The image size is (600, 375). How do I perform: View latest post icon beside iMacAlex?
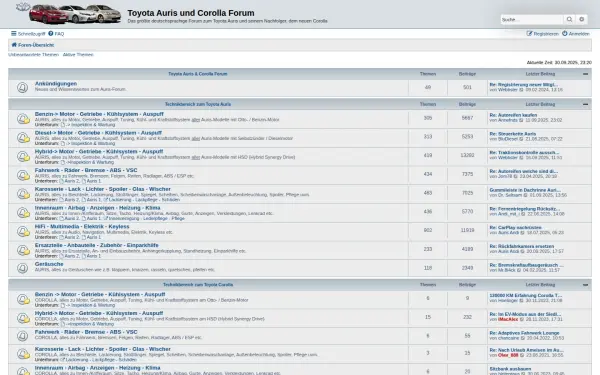(522, 319)
